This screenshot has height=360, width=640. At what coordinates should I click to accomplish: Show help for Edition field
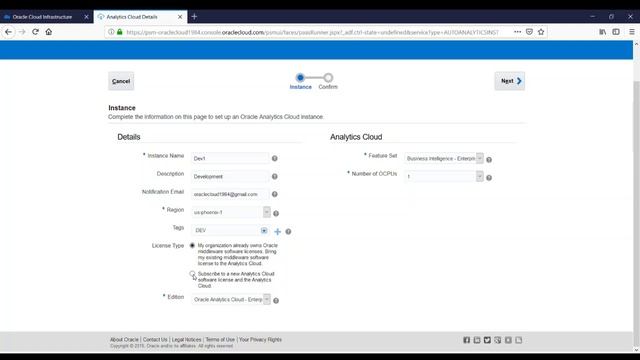(x=276, y=300)
